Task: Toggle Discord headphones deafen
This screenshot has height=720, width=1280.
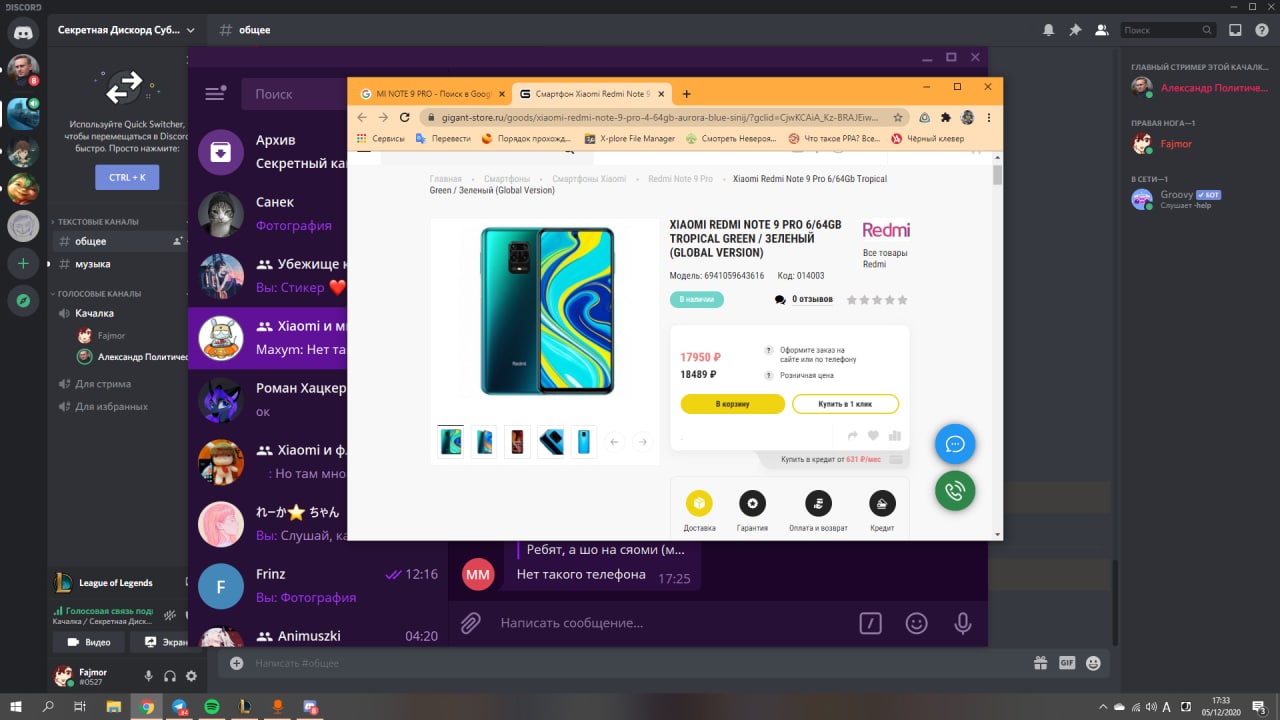Action: pos(170,677)
